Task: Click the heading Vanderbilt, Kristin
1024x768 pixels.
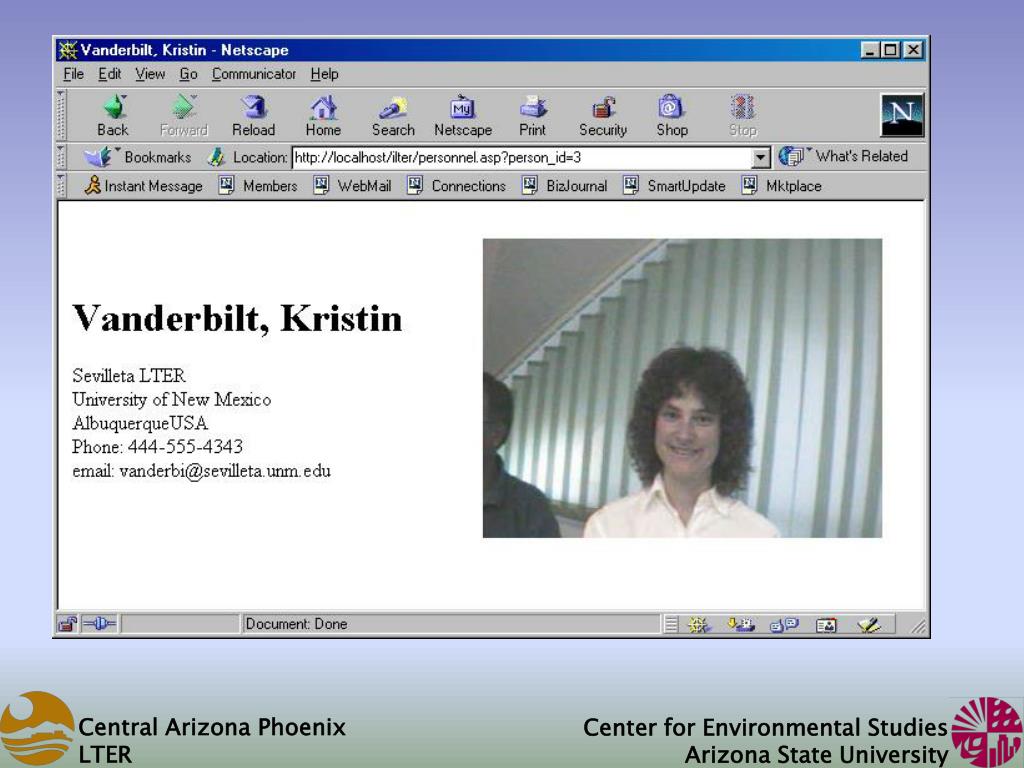Action: (237, 319)
